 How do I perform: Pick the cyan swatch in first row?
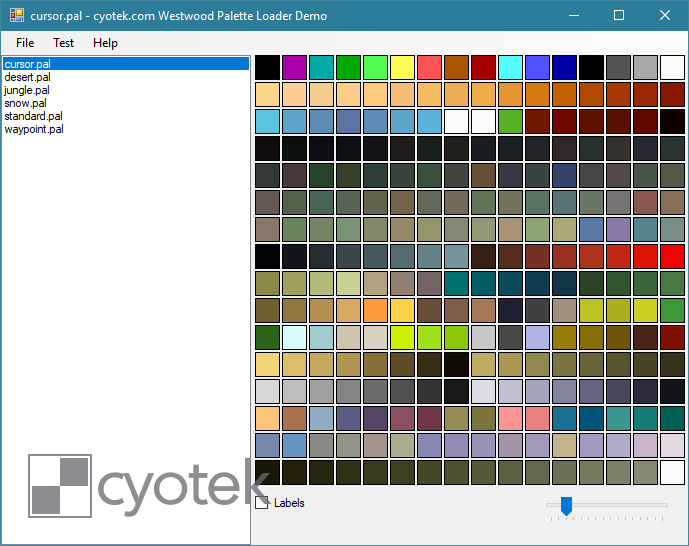tap(511, 67)
